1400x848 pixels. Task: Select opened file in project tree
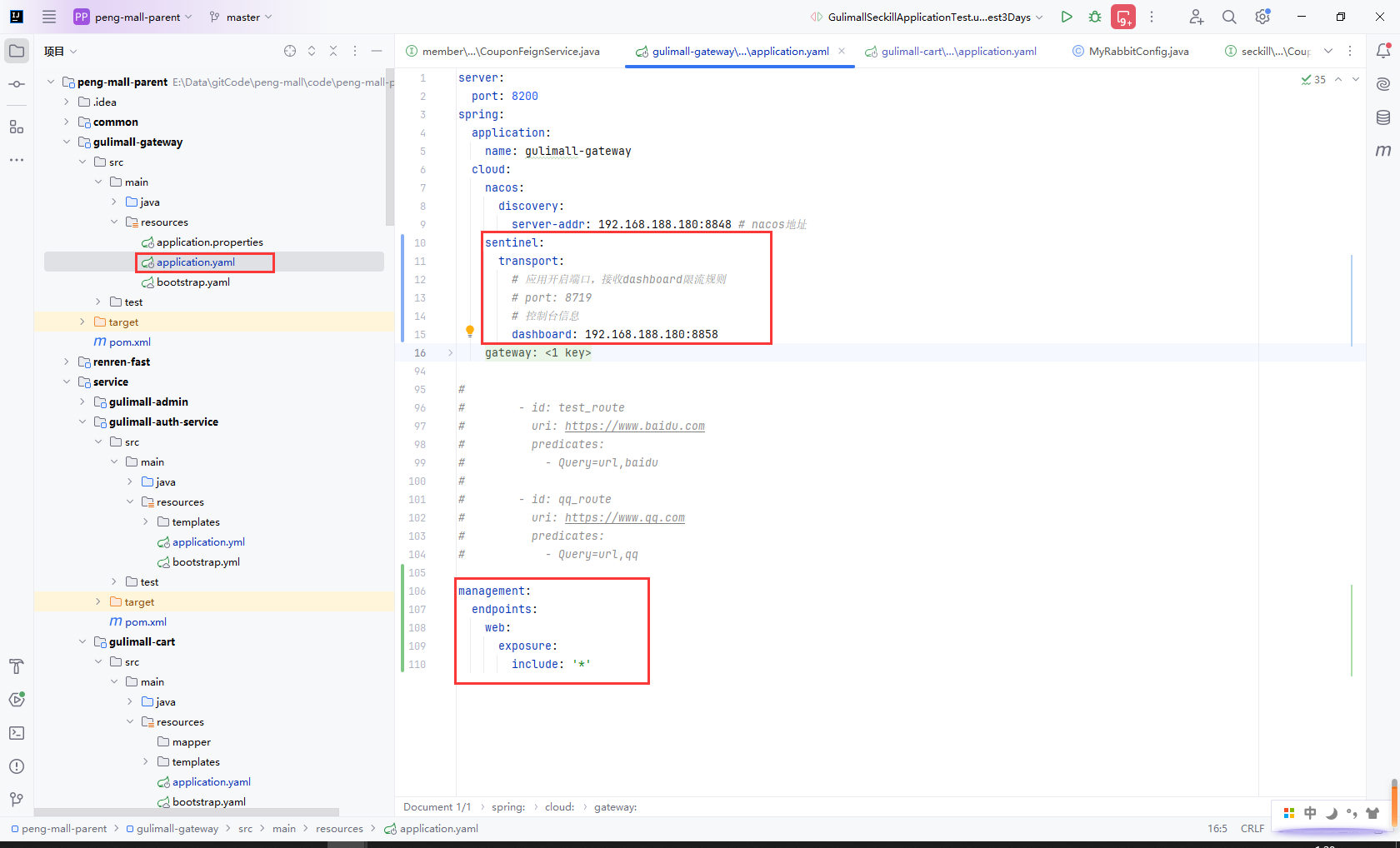pyautogui.click(x=290, y=51)
